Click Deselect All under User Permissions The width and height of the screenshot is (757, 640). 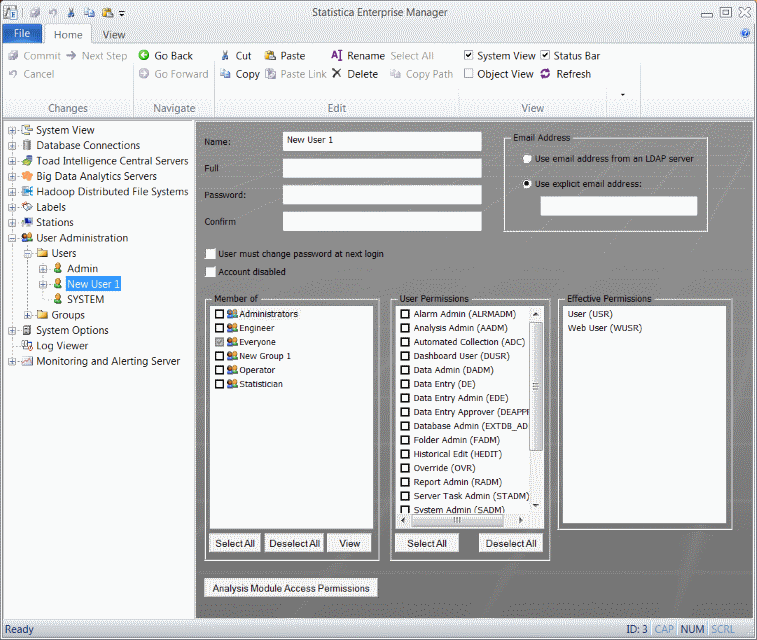point(510,543)
